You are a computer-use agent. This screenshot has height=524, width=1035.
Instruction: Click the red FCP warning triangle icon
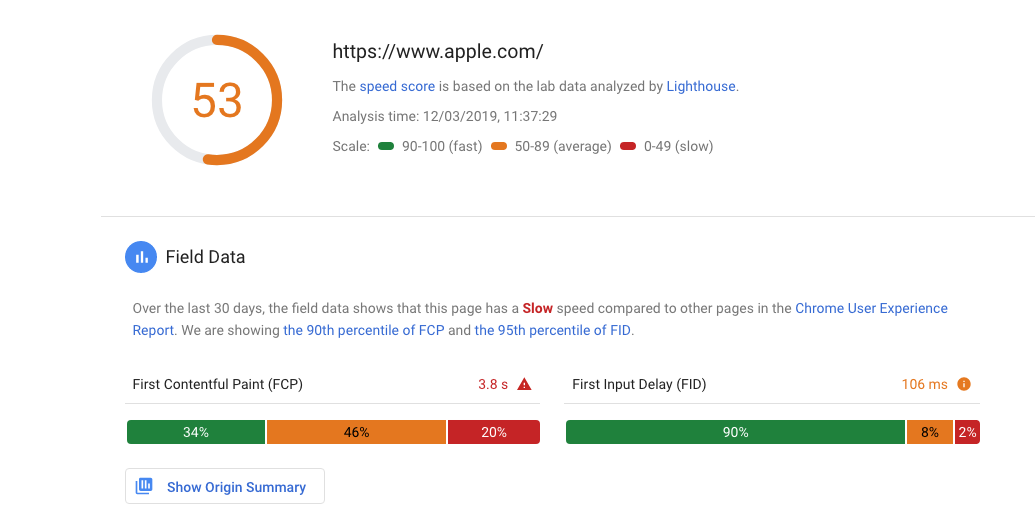point(524,384)
